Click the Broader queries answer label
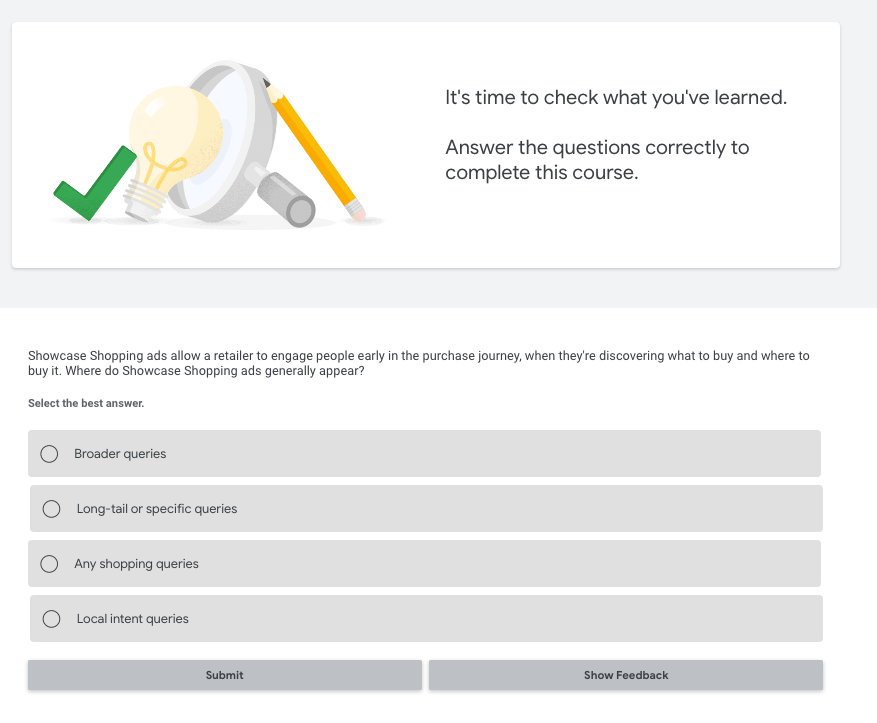 click(120, 453)
